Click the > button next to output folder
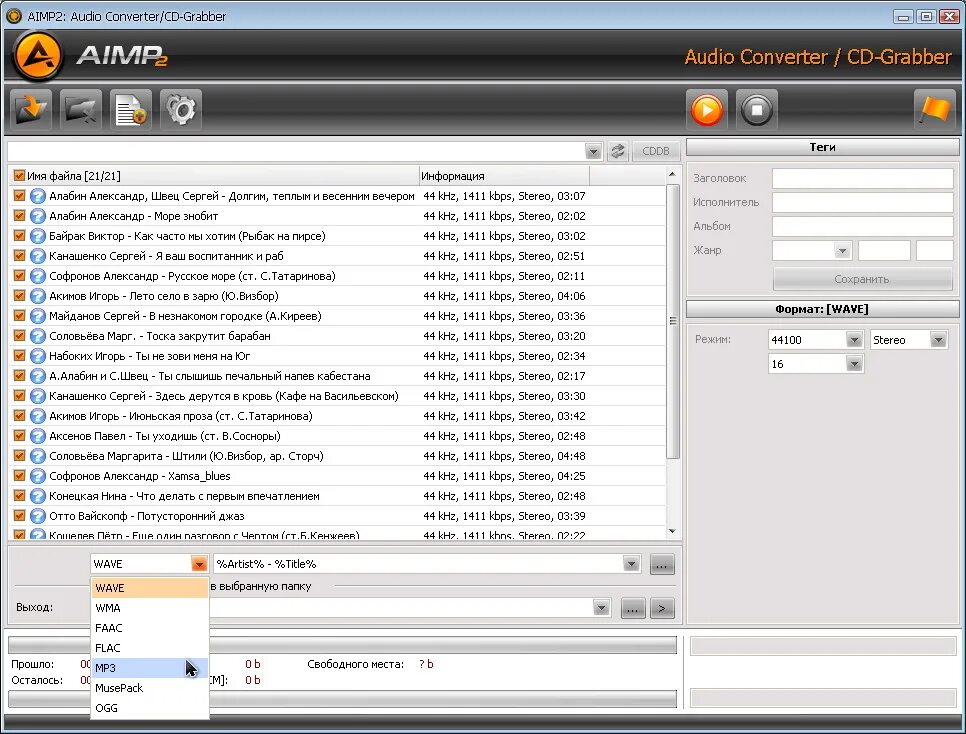966x734 pixels. (662, 609)
